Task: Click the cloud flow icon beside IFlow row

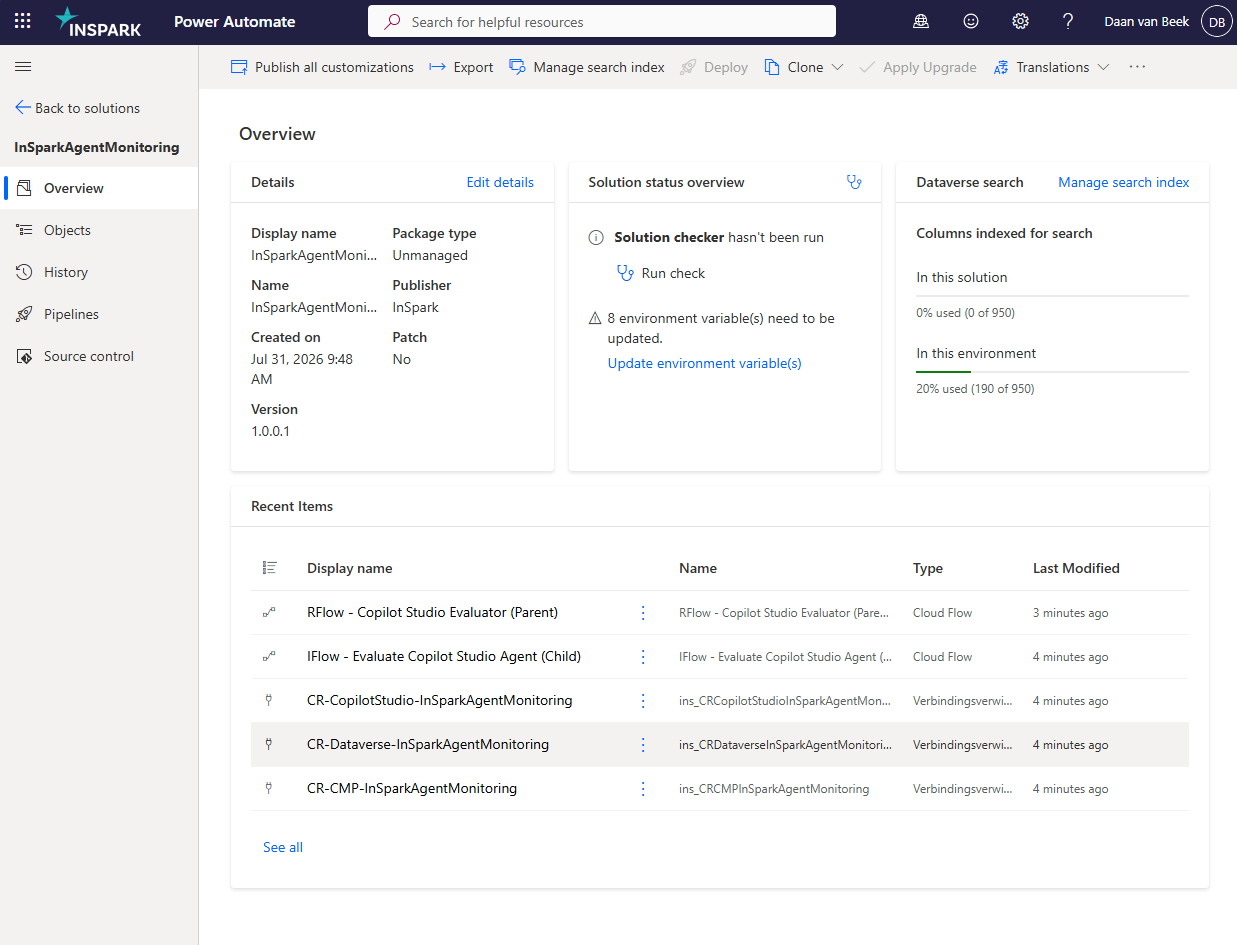Action: (269, 656)
